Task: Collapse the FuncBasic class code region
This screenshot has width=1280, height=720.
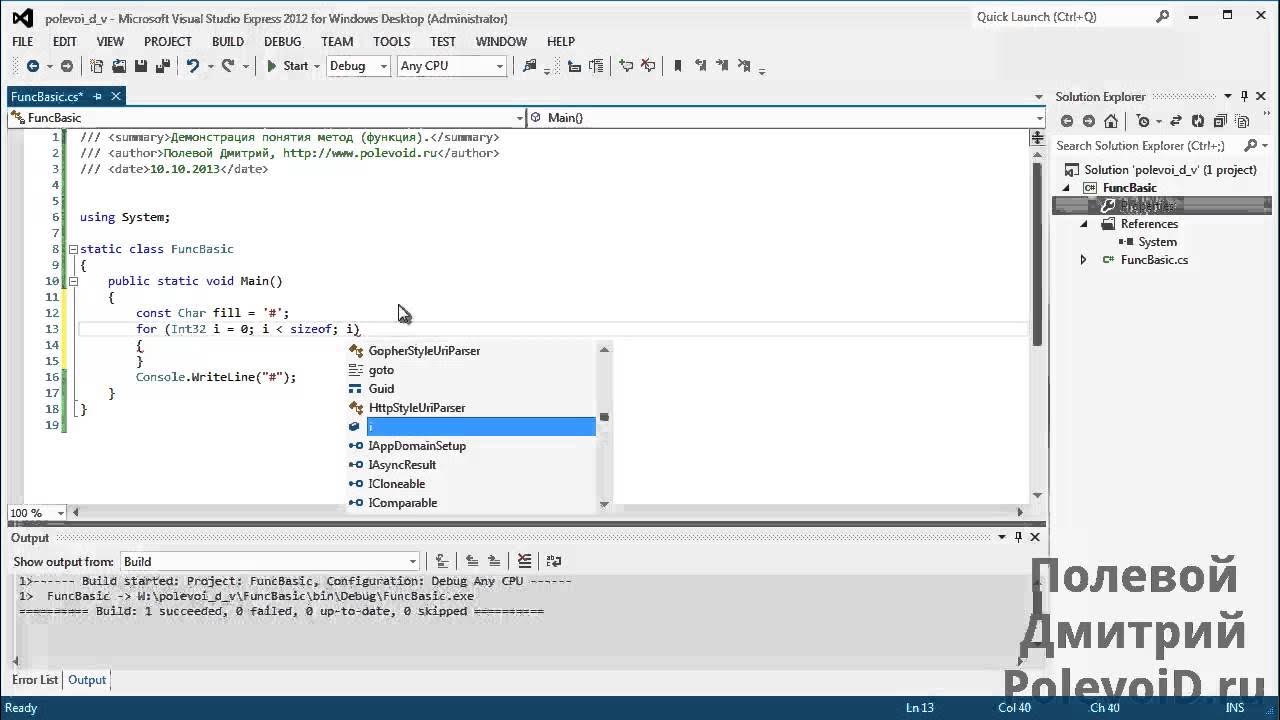Action: 73,249
